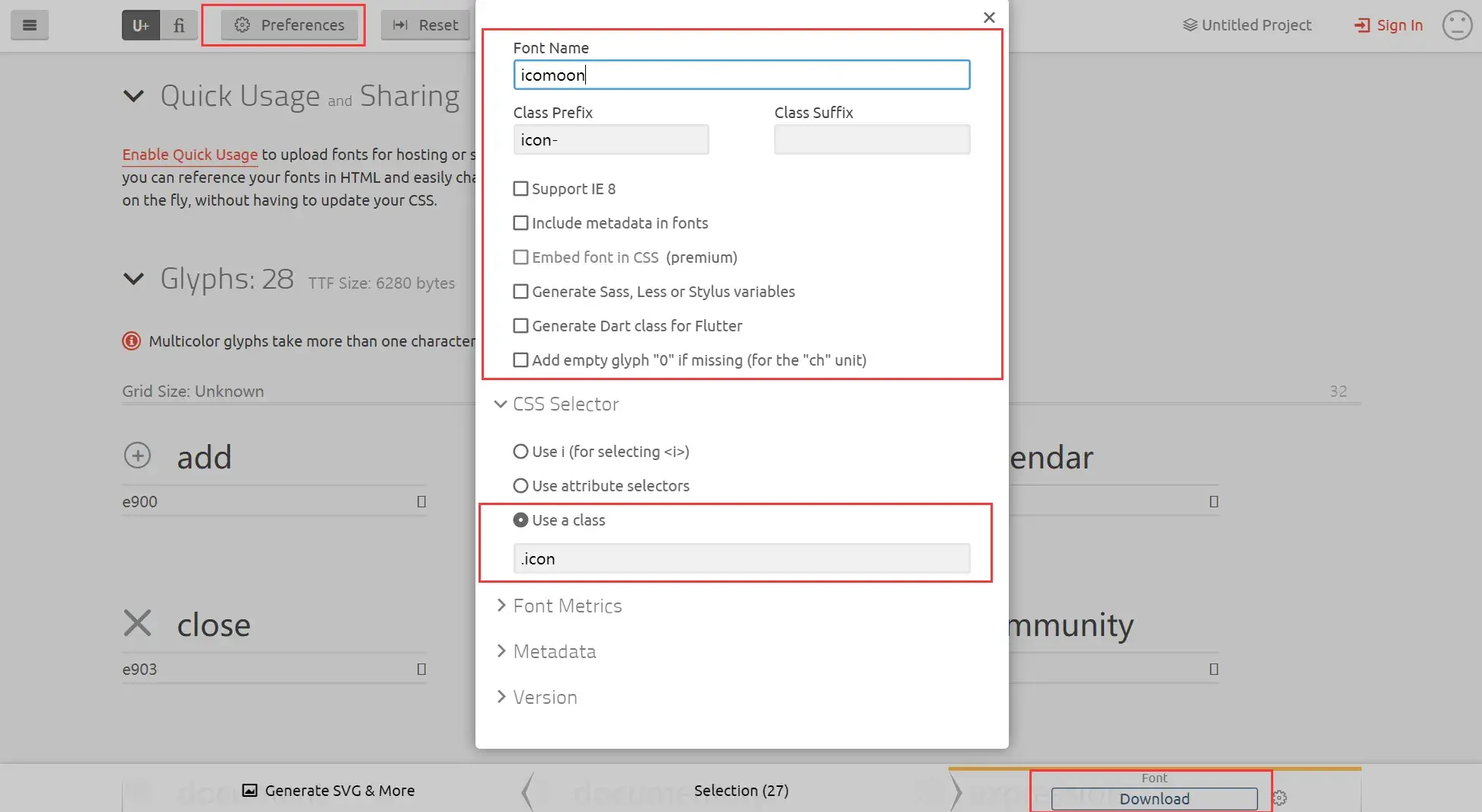
Task: Open the hamburger main menu
Action: pos(30,25)
